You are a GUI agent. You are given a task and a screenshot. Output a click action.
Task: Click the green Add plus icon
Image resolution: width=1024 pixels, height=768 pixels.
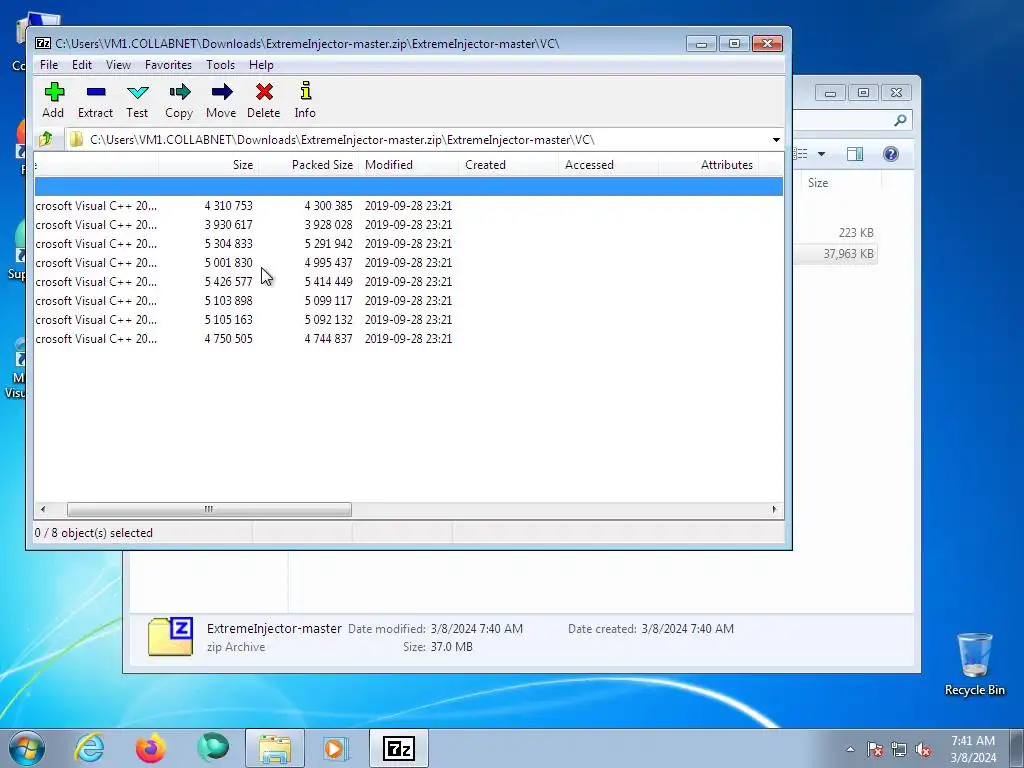[54, 91]
